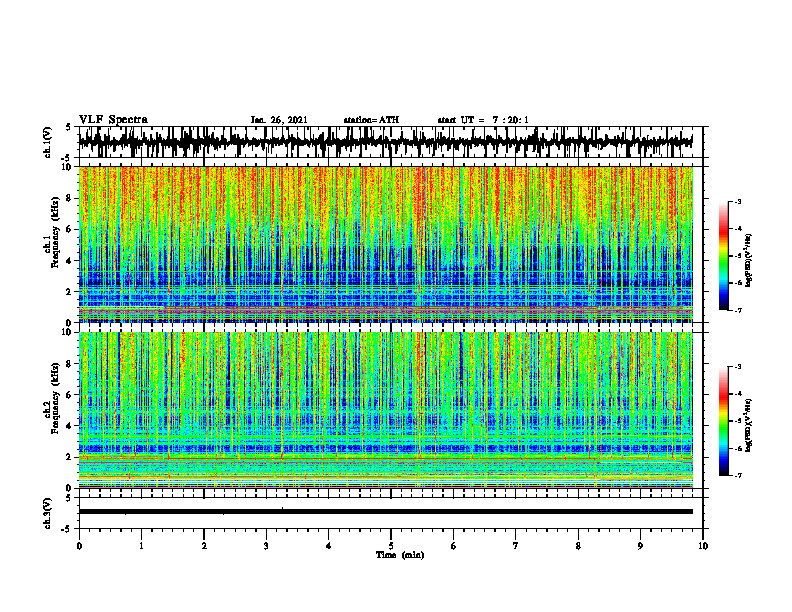The image size is (792, 612).
Task: Click the "VLF Spectra" plot title
Action: coord(113,120)
